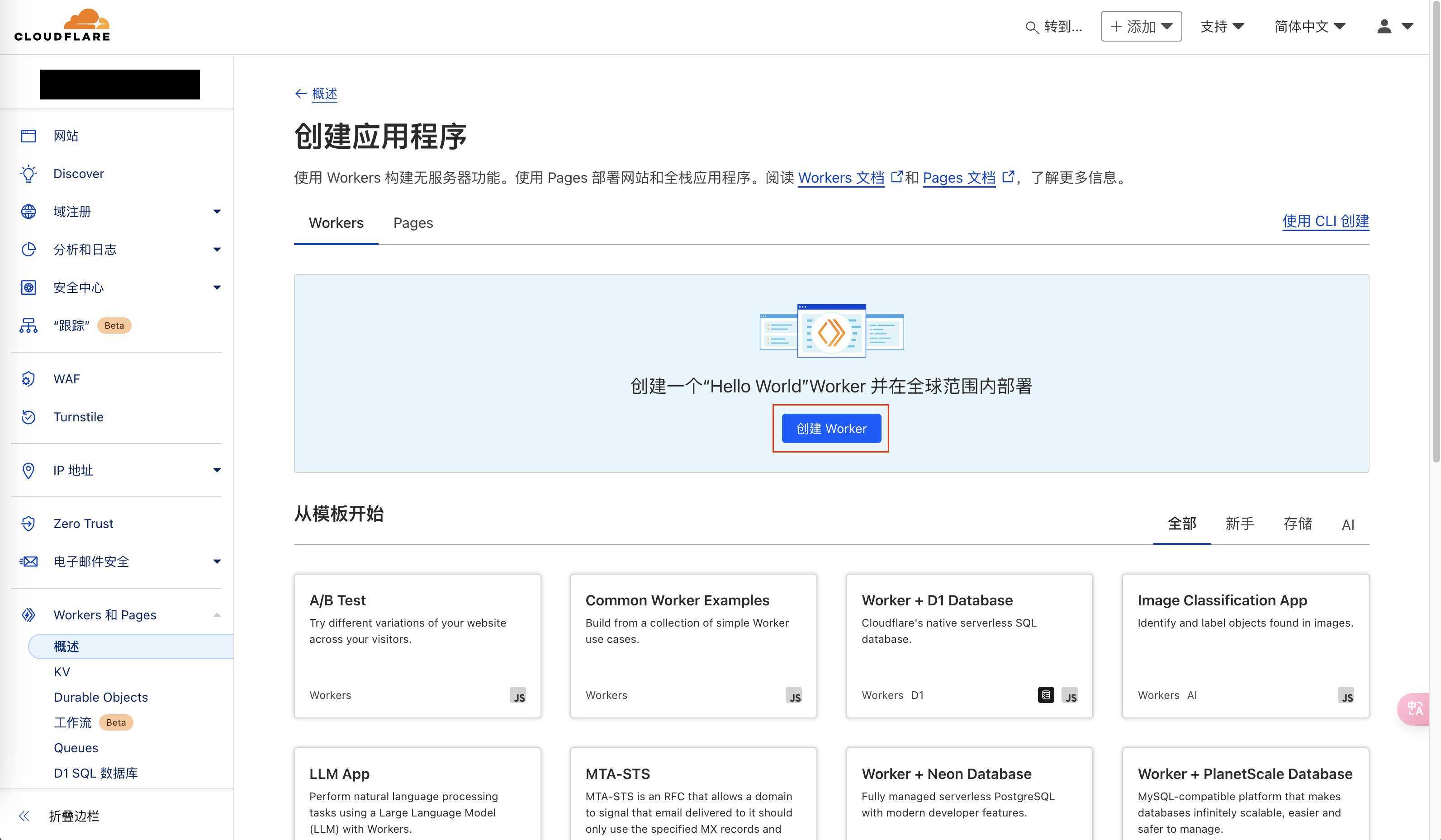This screenshot has width=1441, height=840.
Task: Open the user account profile icon
Action: click(1384, 26)
